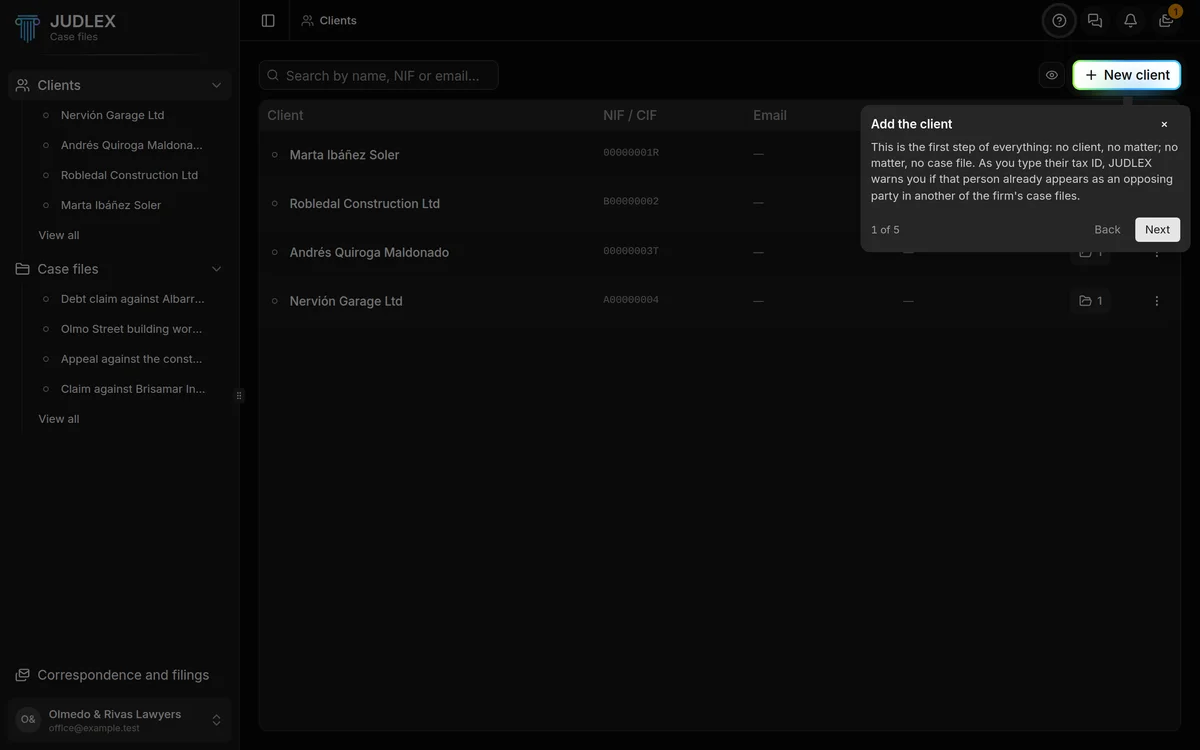Image resolution: width=1200 pixels, height=750 pixels.
Task: Click NIF value 00000001R
Action: click(x=631, y=153)
